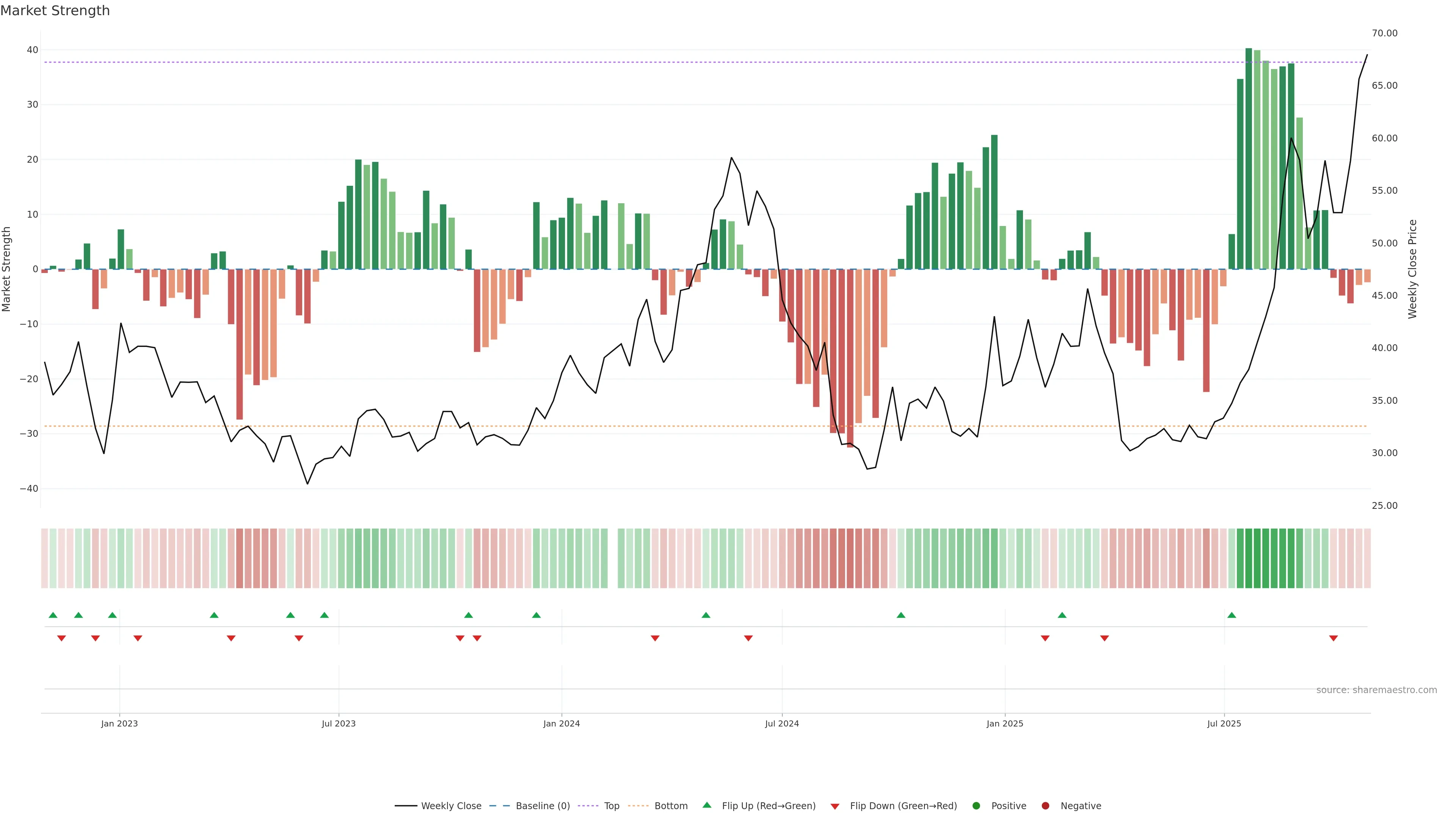Click the rightmost red flip-down triangle marker
The width and height of the screenshot is (1456, 819).
pyautogui.click(x=1334, y=638)
